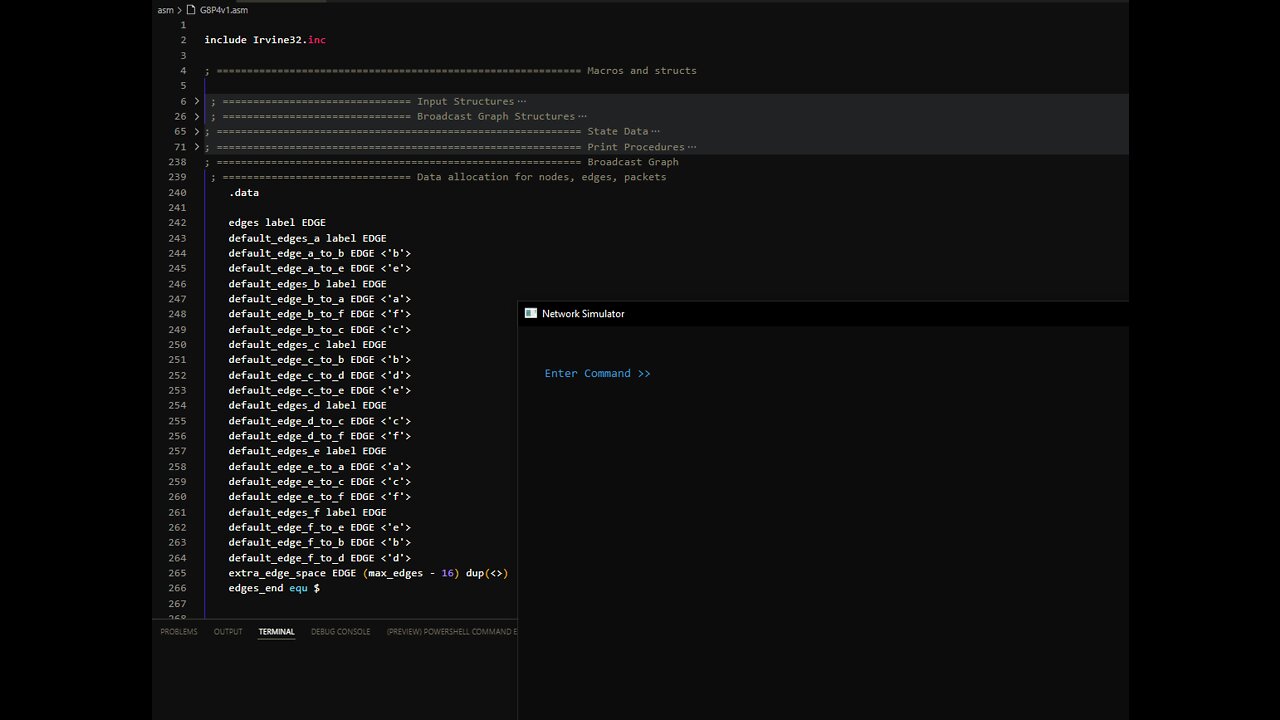
Task: Click the default_edges_d label EDGE line
Action: [x=307, y=405]
